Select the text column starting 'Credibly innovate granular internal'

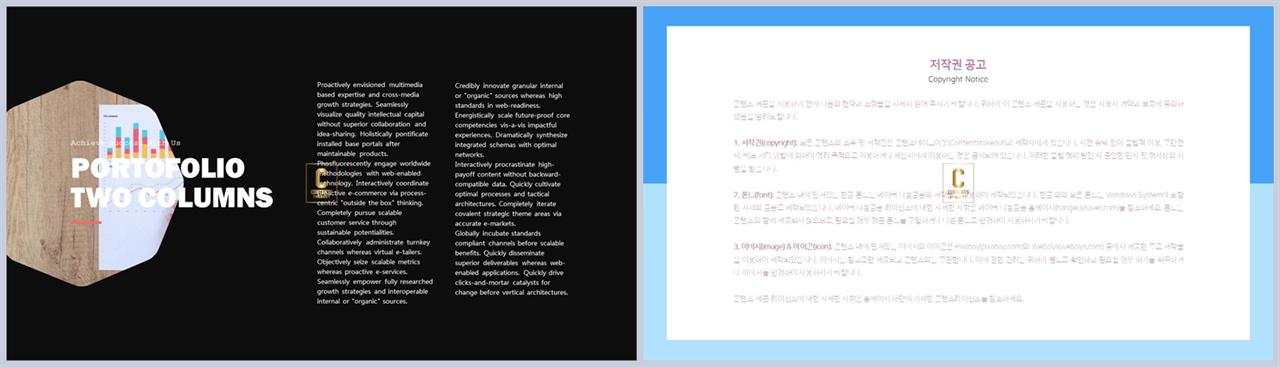511,189
